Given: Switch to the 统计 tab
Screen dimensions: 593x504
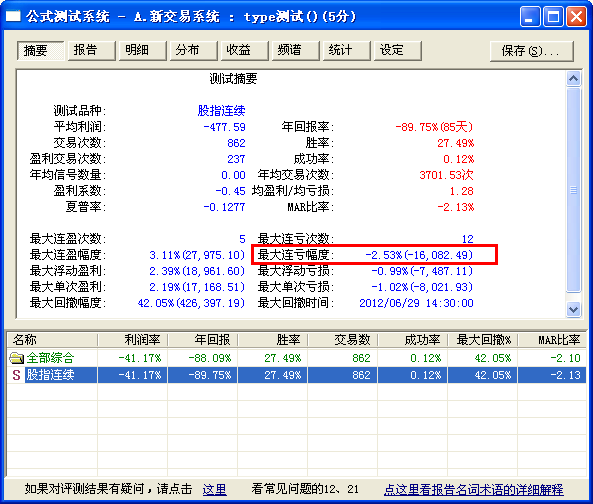Looking at the screenshot, I should (347, 50).
